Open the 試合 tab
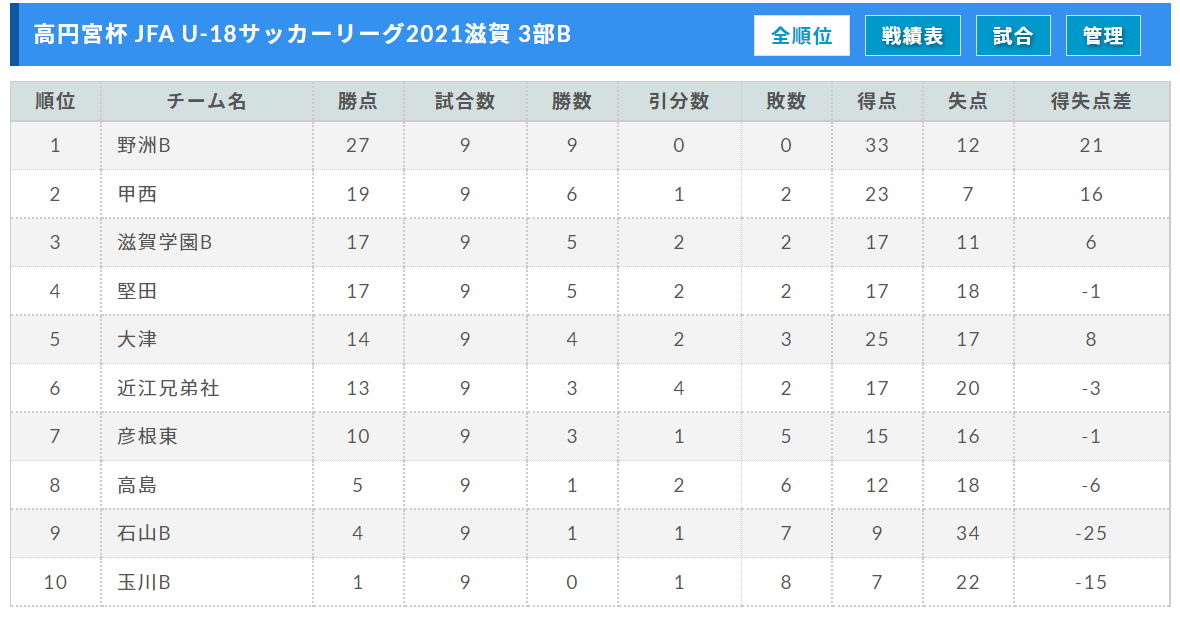Screen dimensions: 1180x618 click(x=1013, y=35)
